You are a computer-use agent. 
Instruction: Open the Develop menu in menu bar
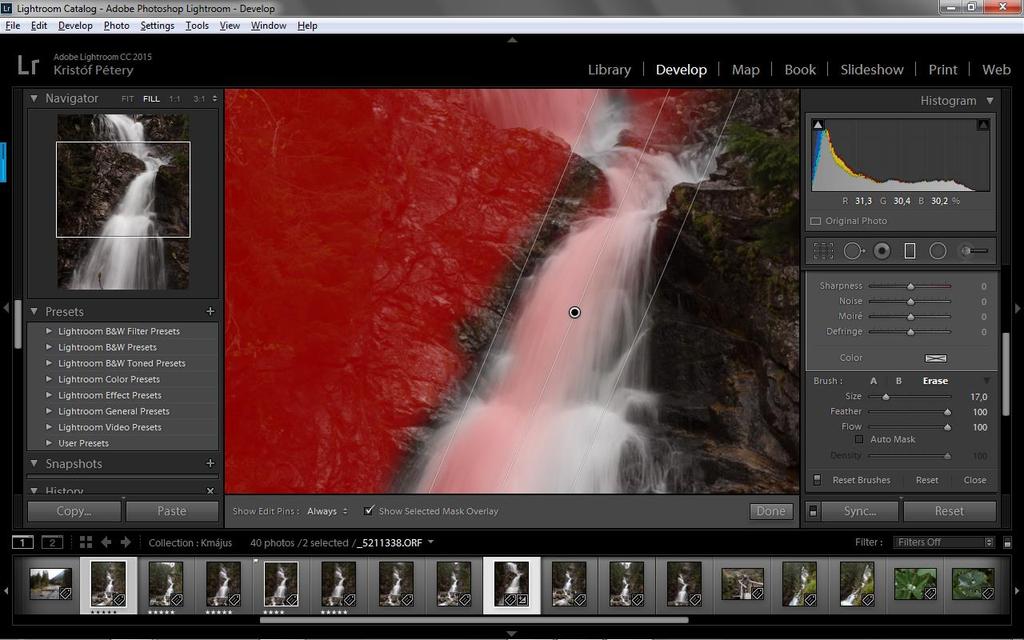[x=75, y=25]
